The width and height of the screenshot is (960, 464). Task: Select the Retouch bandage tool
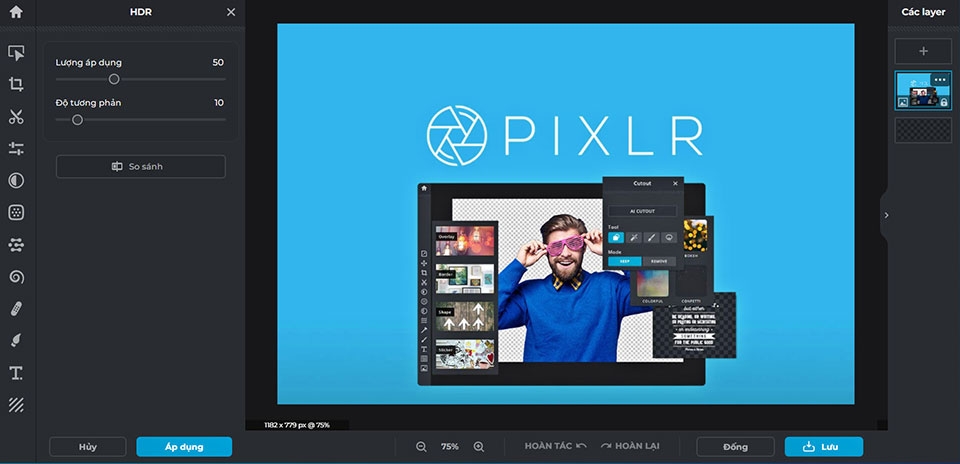[16, 309]
